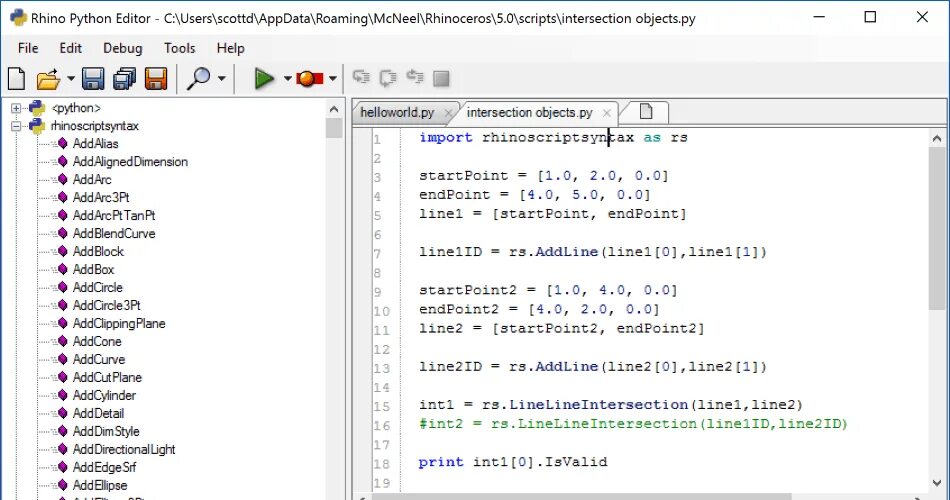Click the AddBox purple method icon
This screenshot has height=500, width=950.
[x=62, y=269]
